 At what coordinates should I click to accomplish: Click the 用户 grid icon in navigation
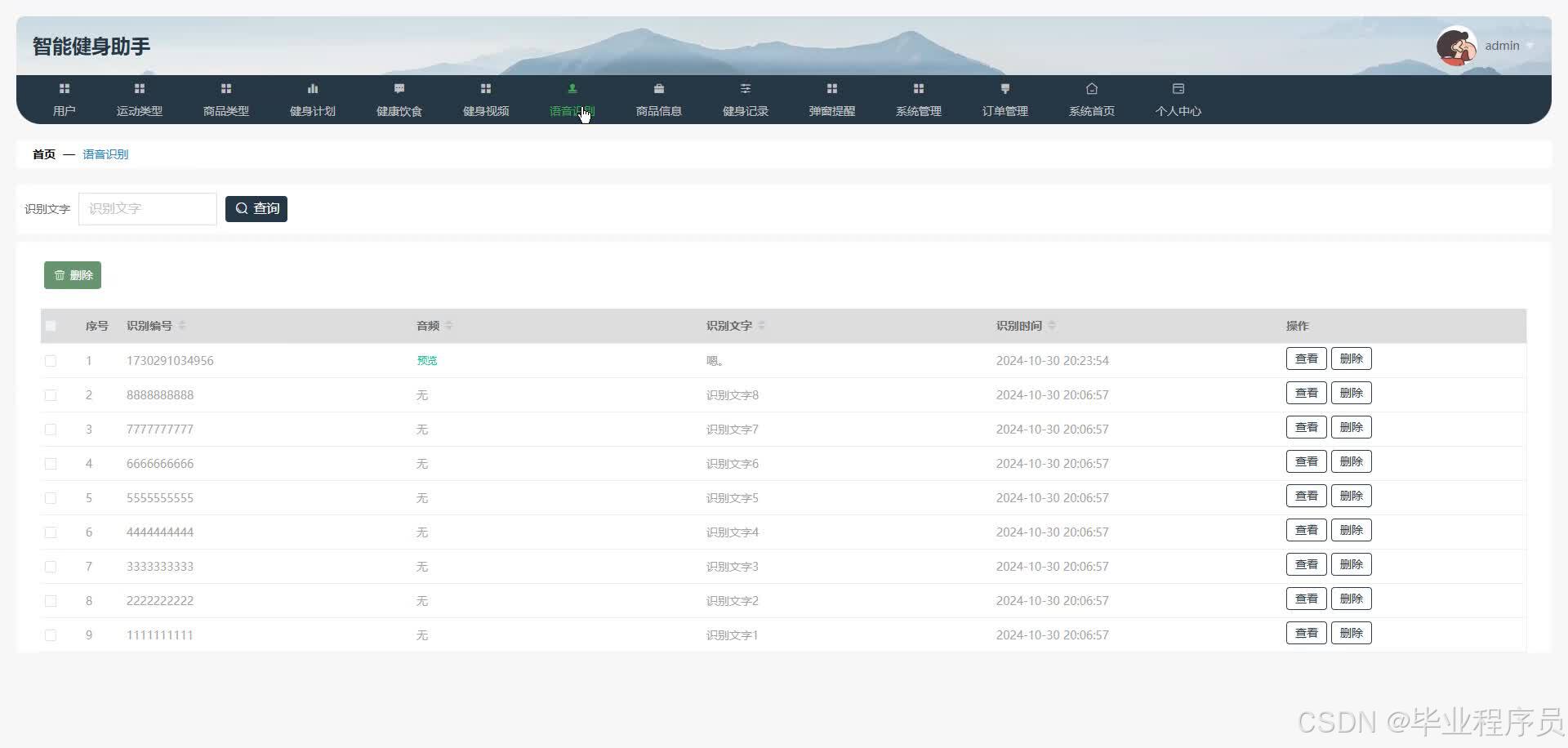click(65, 88)
